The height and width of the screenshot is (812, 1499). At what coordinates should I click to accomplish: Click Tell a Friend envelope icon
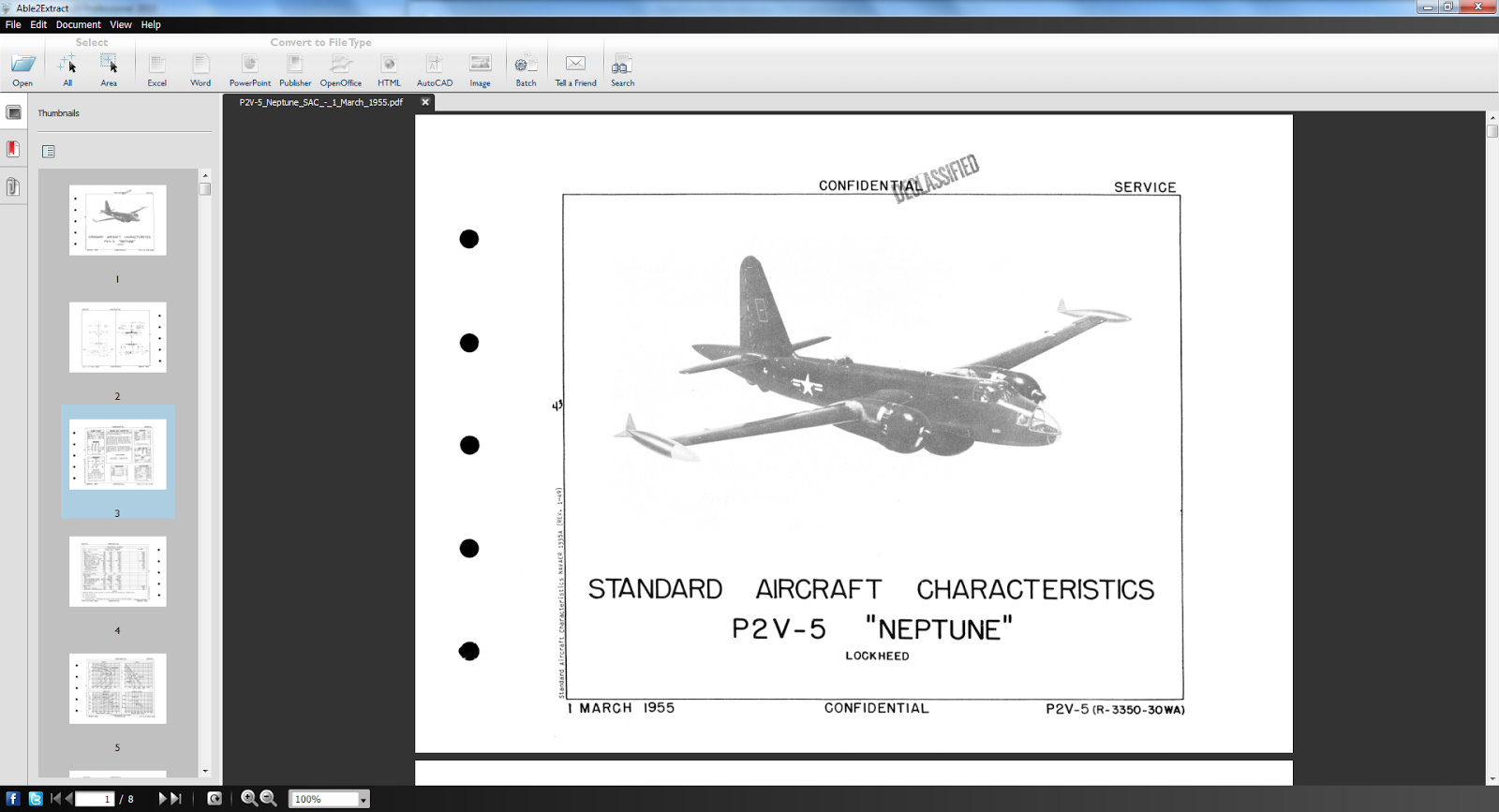tap(575, 64)
